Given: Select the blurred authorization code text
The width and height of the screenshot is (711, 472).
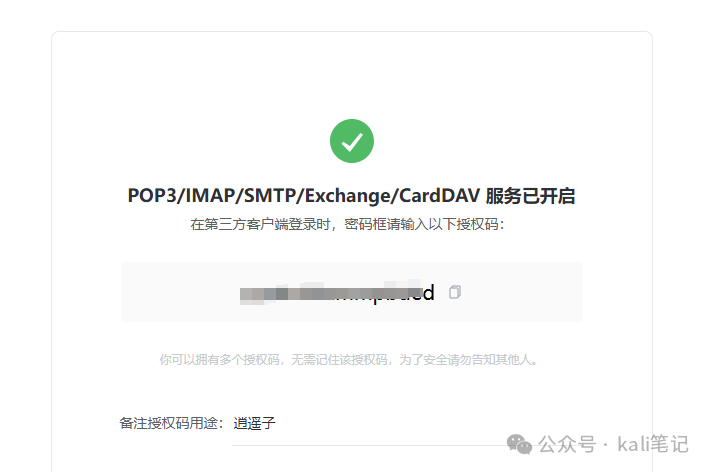Looking at the screenshot, I should click(x=337, y=293).
